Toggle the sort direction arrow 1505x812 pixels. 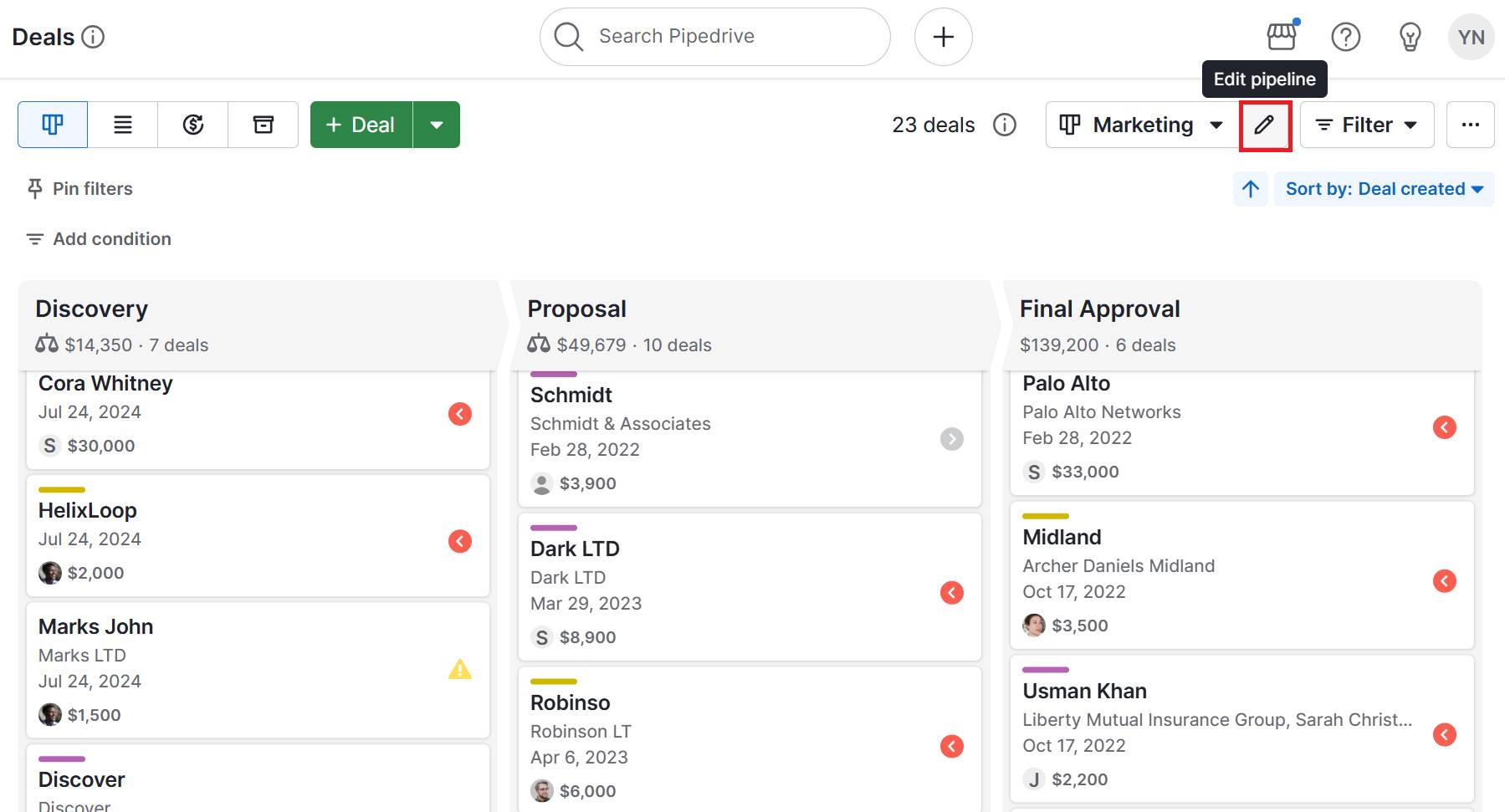point(1250,189)
